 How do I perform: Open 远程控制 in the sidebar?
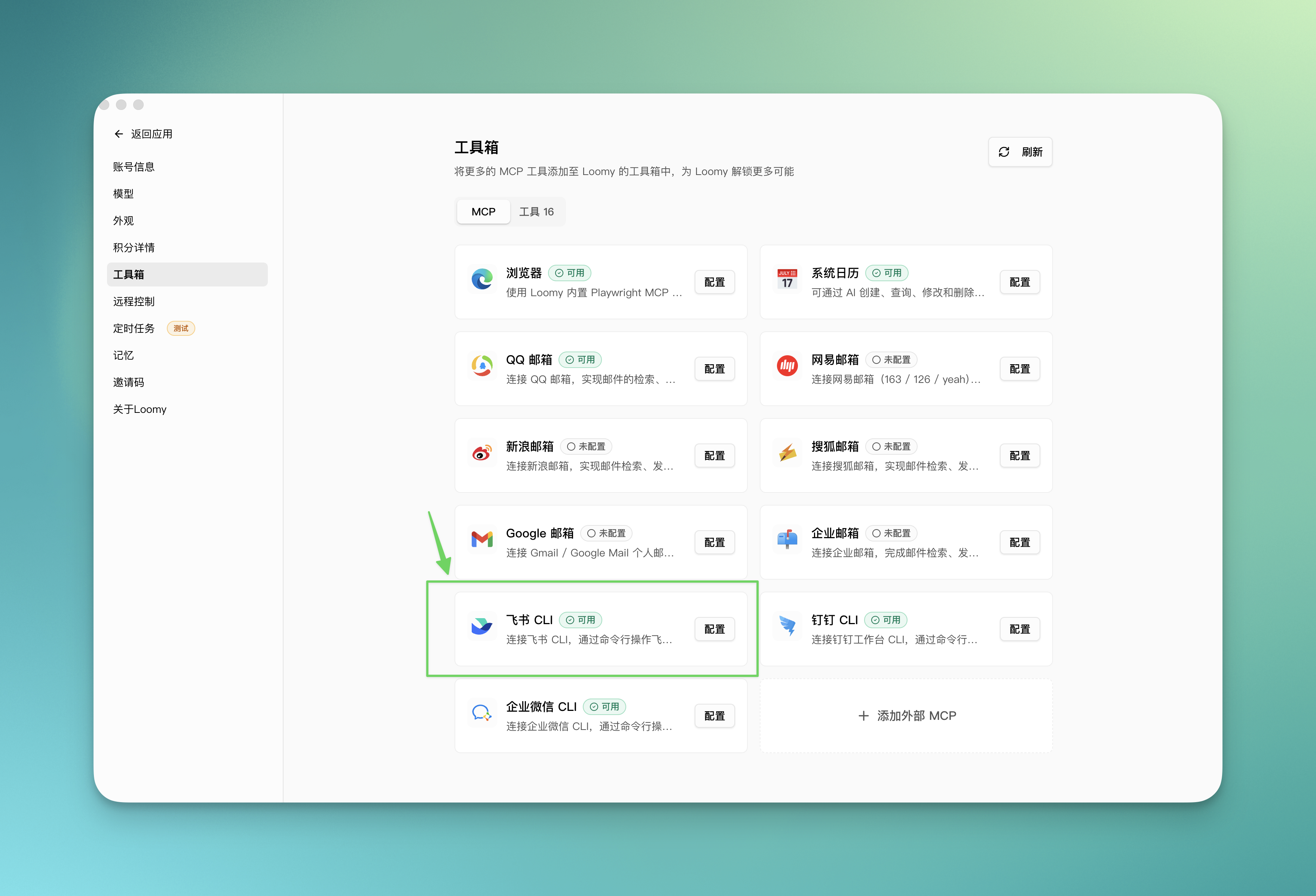pyautogui.click(x=134, y=301)
